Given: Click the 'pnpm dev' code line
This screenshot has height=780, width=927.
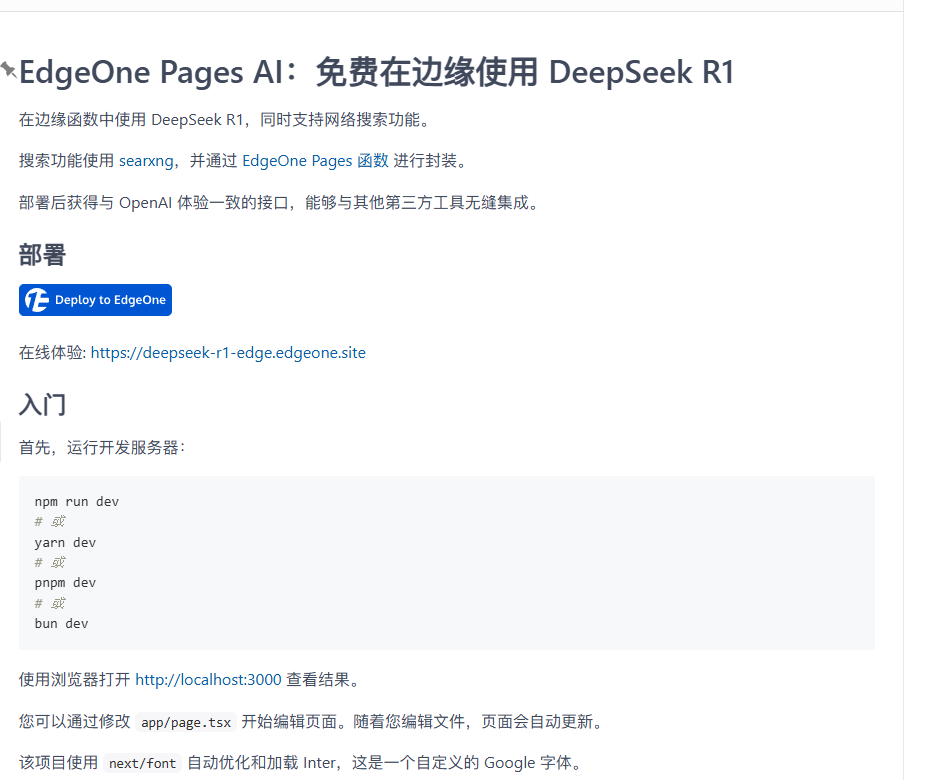Looking at the screenshot, I should click(65, 582).
